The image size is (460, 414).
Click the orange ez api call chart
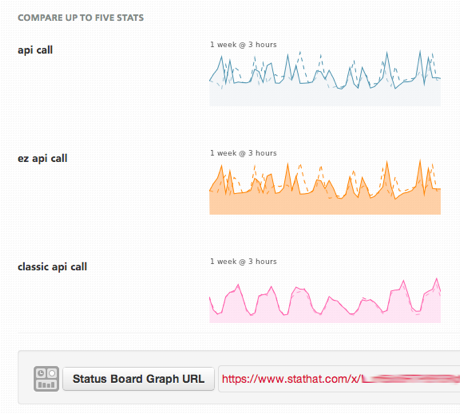click(325, 187)
